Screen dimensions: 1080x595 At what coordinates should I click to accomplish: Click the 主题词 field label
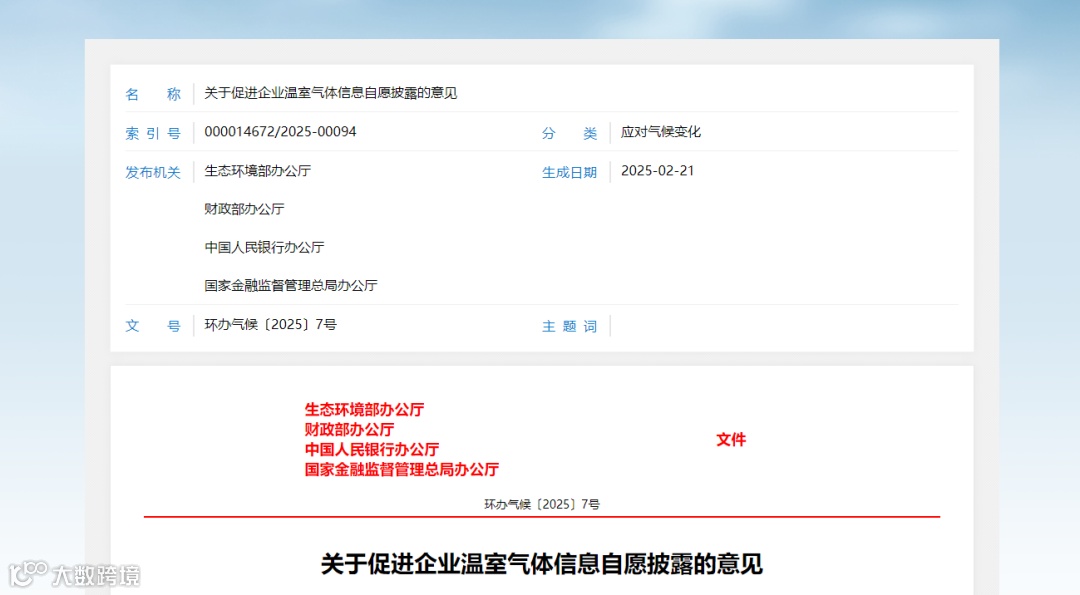570,326
